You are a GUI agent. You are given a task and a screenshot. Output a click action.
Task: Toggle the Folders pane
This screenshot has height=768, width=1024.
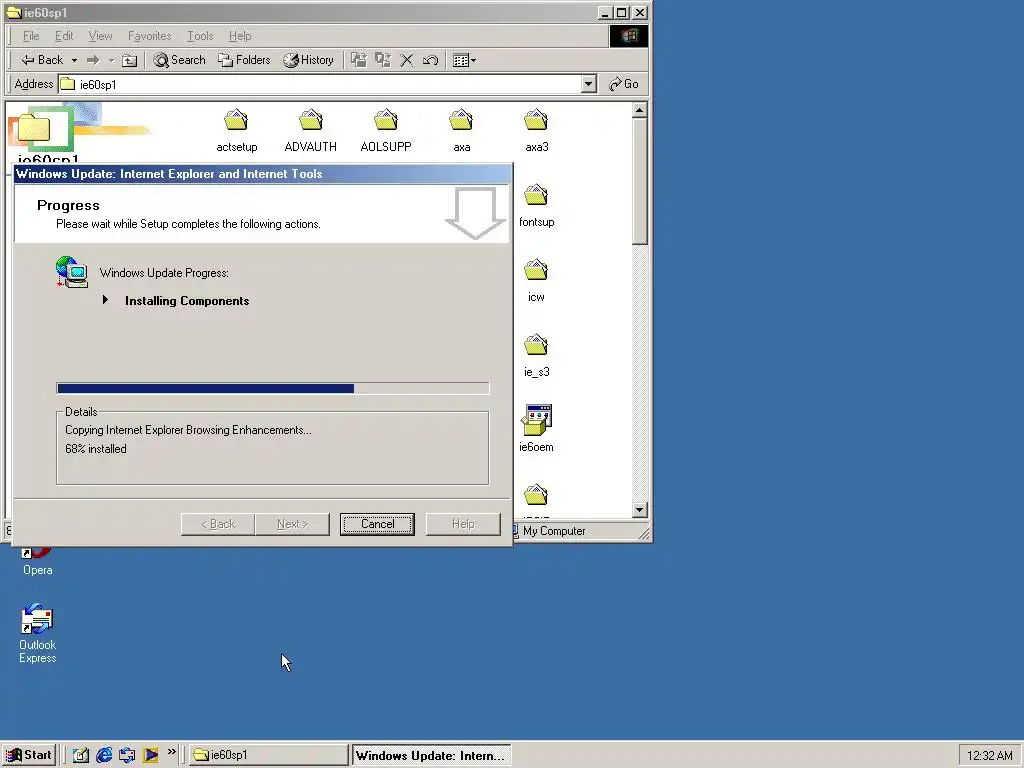[x=244, y=60]
